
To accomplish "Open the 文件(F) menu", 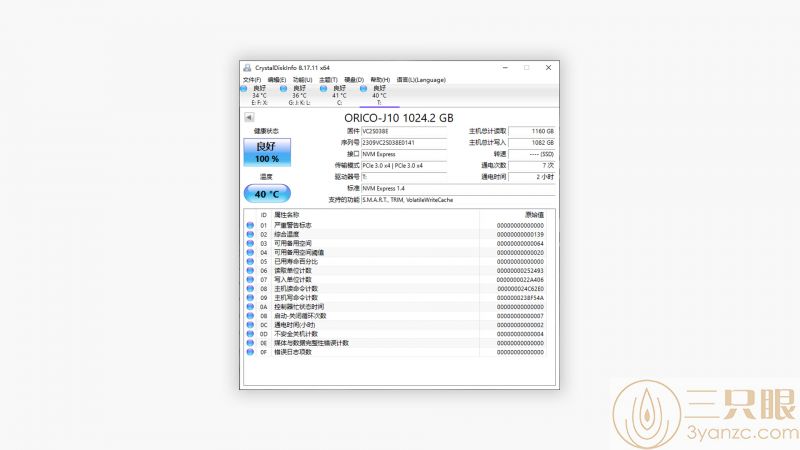I will pos(252,80).
